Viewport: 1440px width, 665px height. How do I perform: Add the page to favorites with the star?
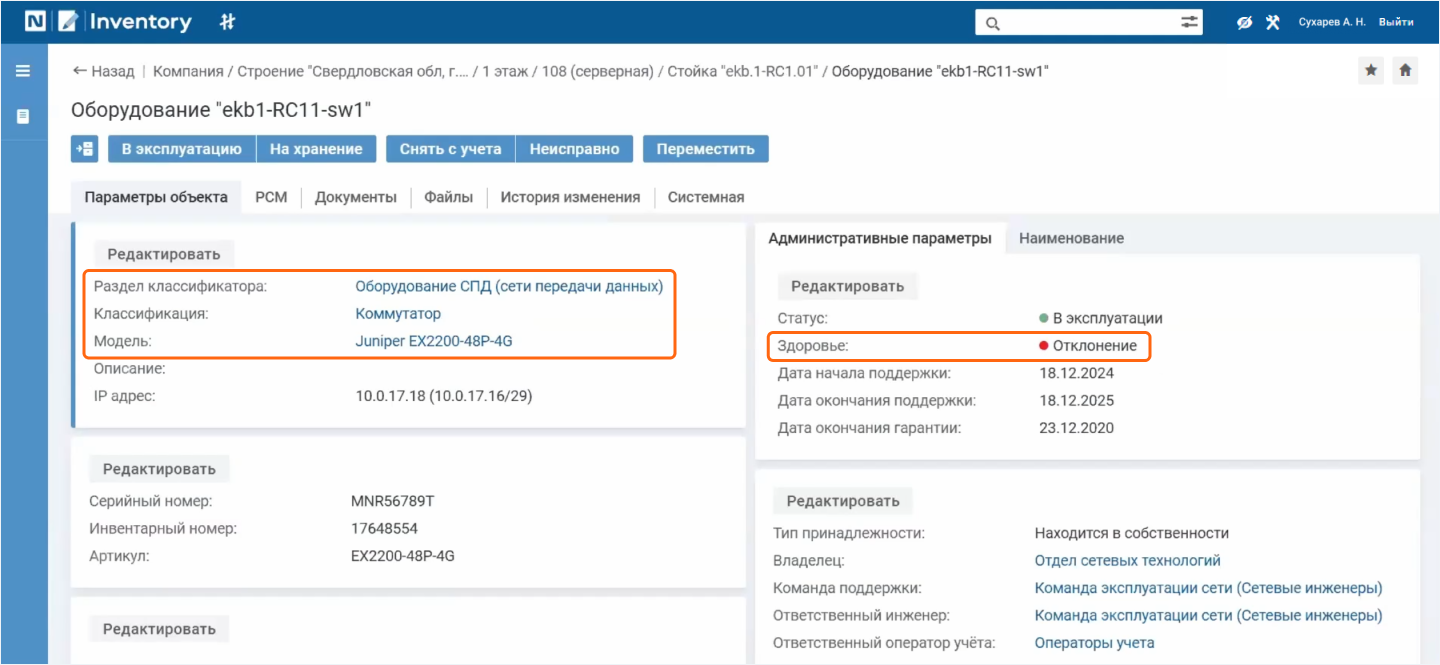point(1371,70)
